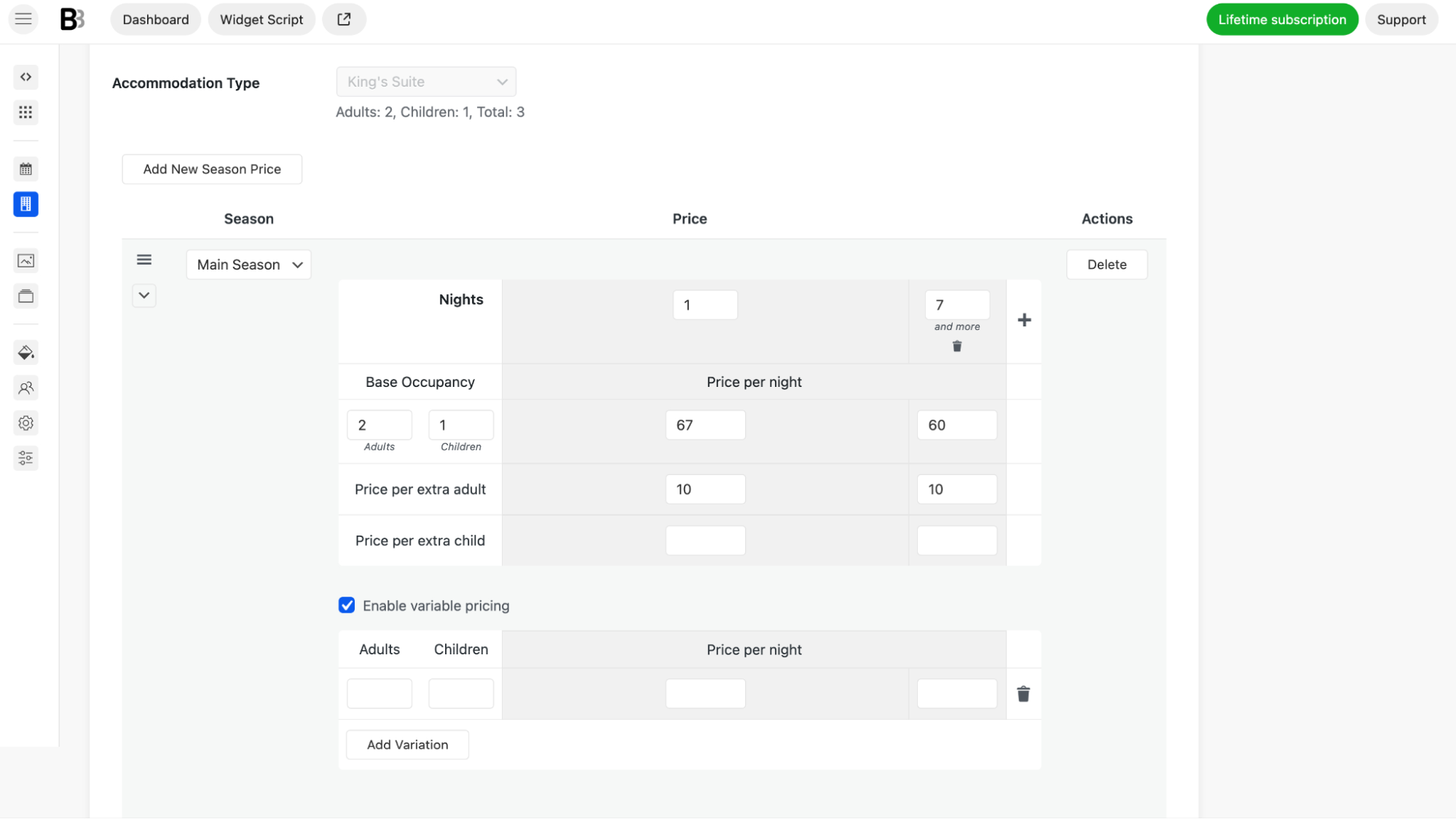Click first extra adult price field
The width and height of the screenshot is (1456, 819).
pos(705,489)
